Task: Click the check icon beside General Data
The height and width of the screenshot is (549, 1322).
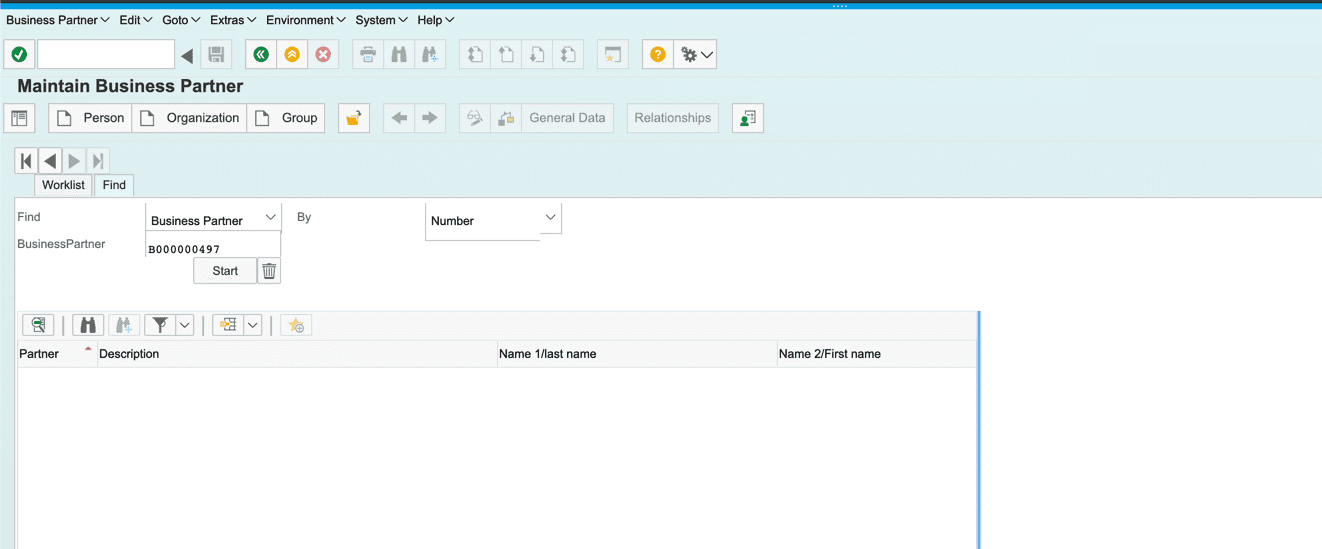Action: click(506, 118)
